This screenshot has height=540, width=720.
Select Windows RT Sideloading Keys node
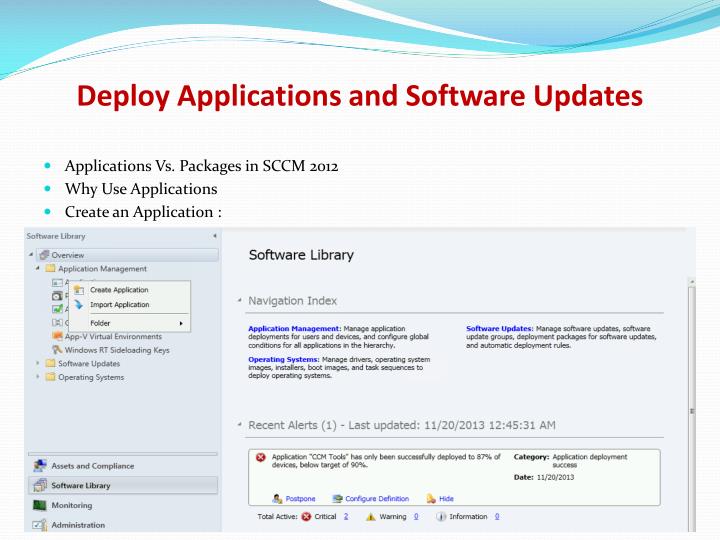point(117,350)
